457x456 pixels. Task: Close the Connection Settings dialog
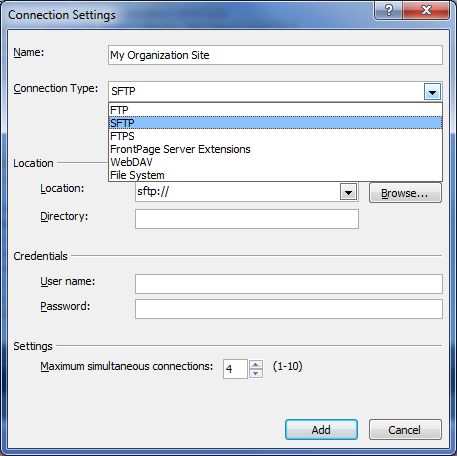pyautogui.click(x=426, y=10)
